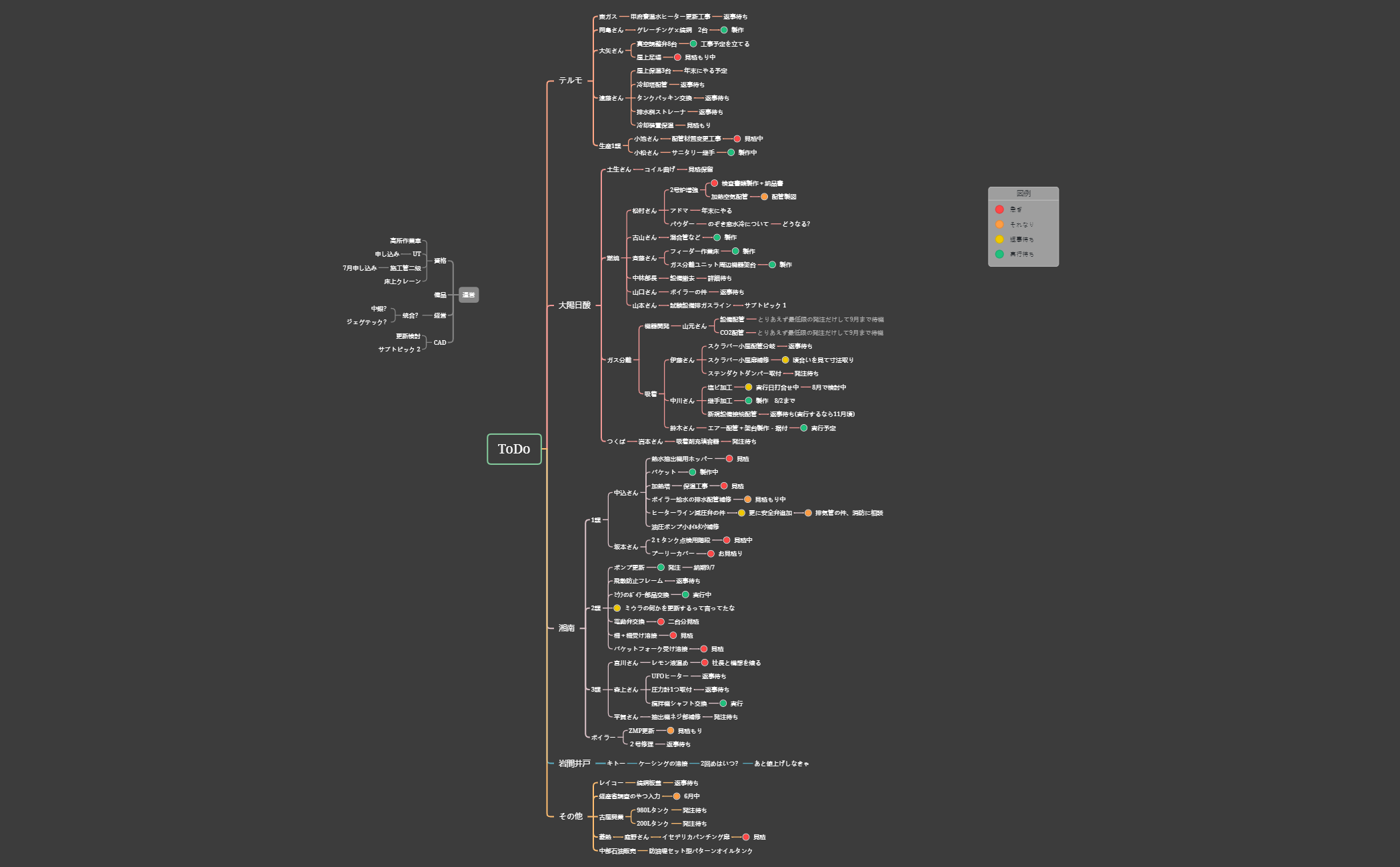Click the red 急ぎ legend swatch
The height and width of the screenshot is (867, 1400).
[999, 209]
